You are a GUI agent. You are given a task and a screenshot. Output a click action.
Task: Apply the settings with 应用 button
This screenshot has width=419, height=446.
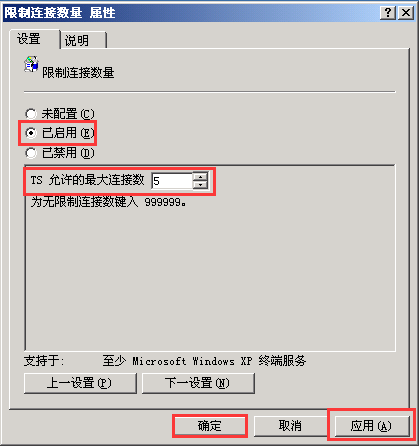coord(371,426)
